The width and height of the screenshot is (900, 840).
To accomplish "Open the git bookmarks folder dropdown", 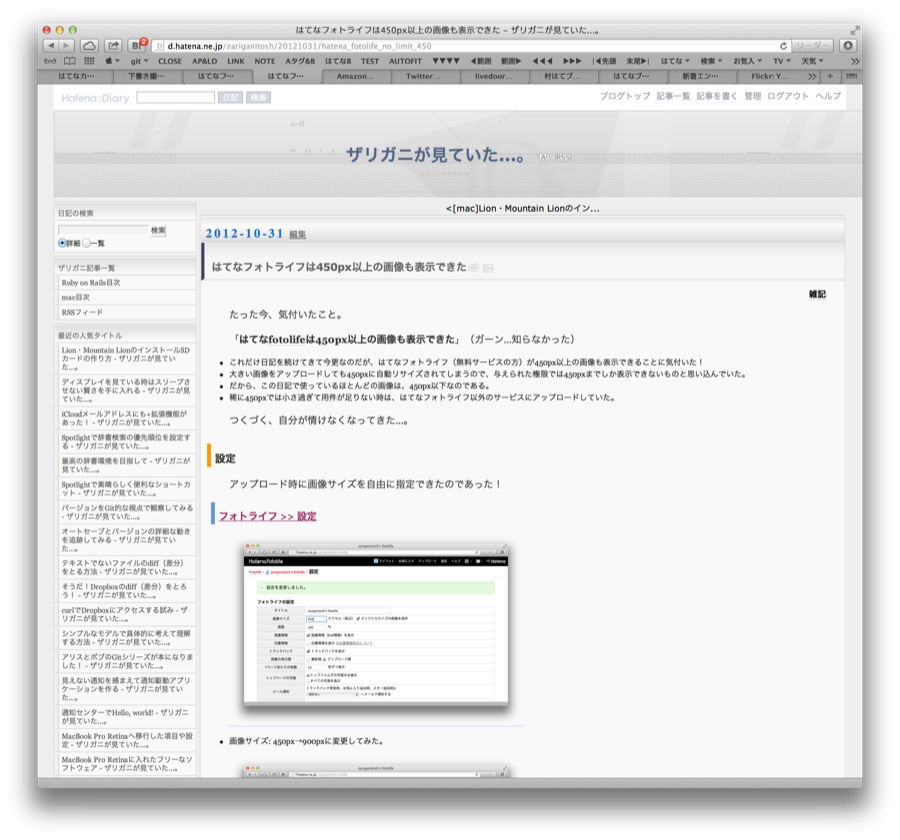I will point(139,61).
